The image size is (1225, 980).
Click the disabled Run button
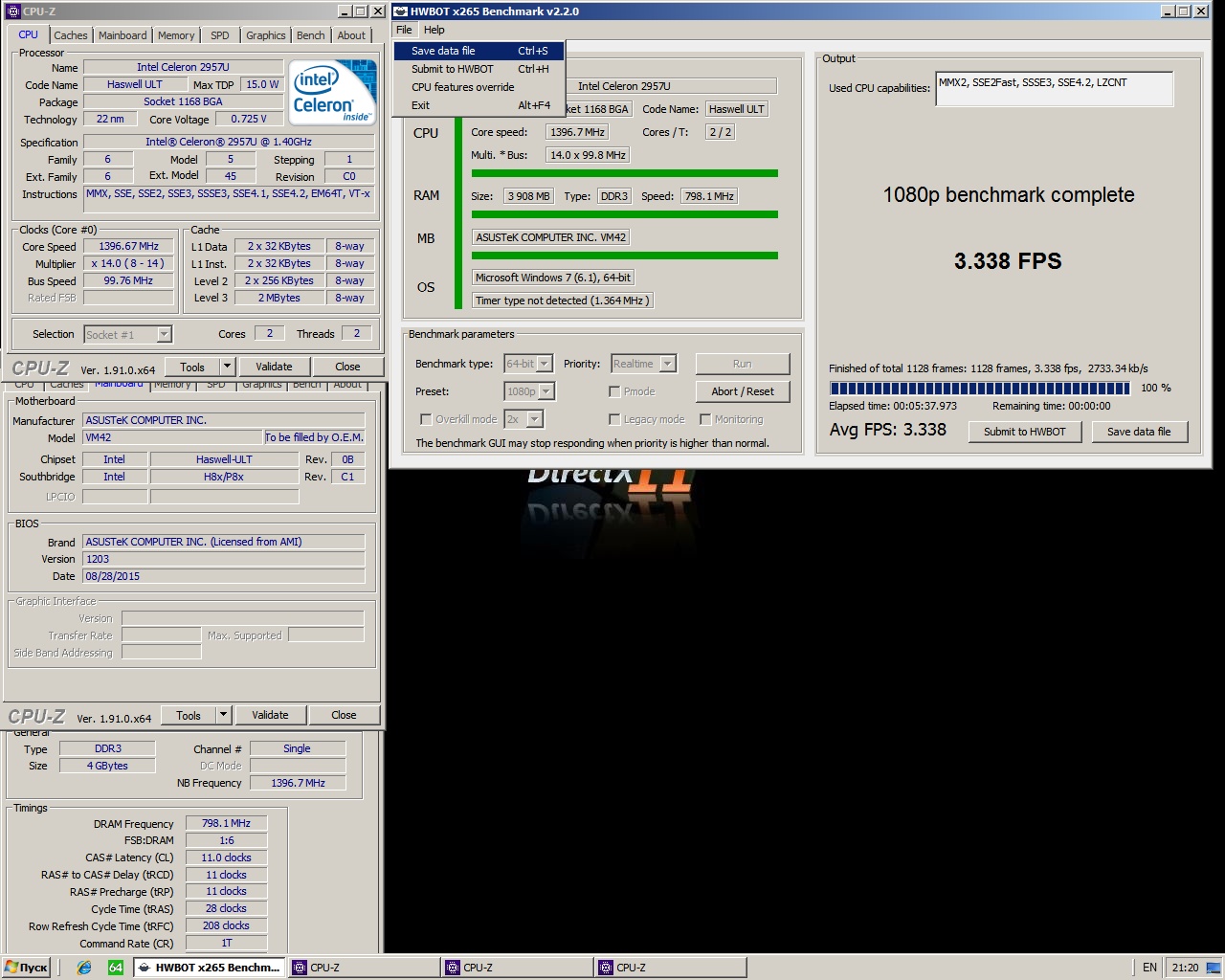click(743, 364)
